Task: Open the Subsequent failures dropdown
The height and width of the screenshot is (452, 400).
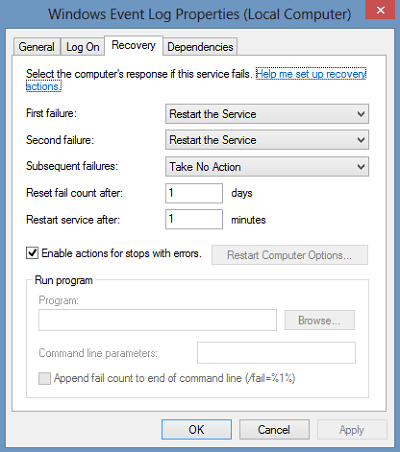Action: [267, 167]
